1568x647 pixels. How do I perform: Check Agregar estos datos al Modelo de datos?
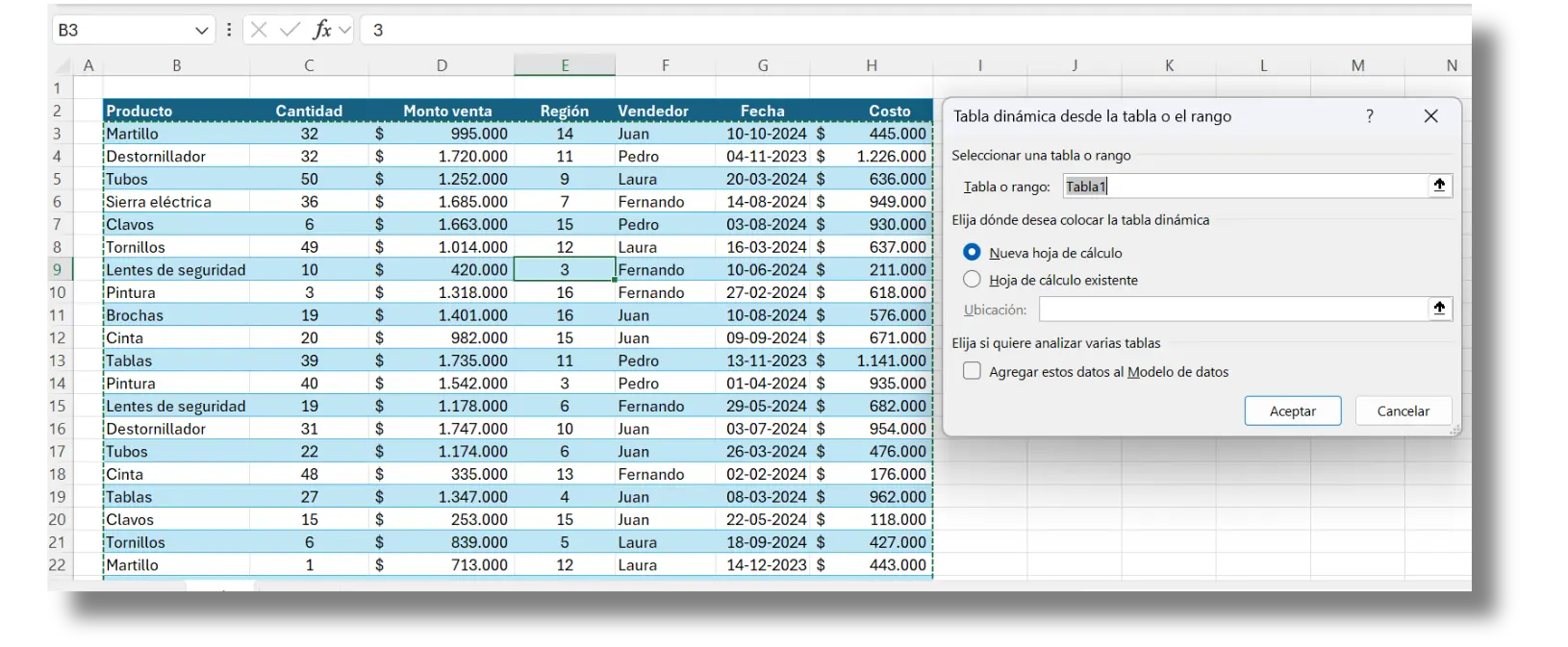[x=972, y=371]
